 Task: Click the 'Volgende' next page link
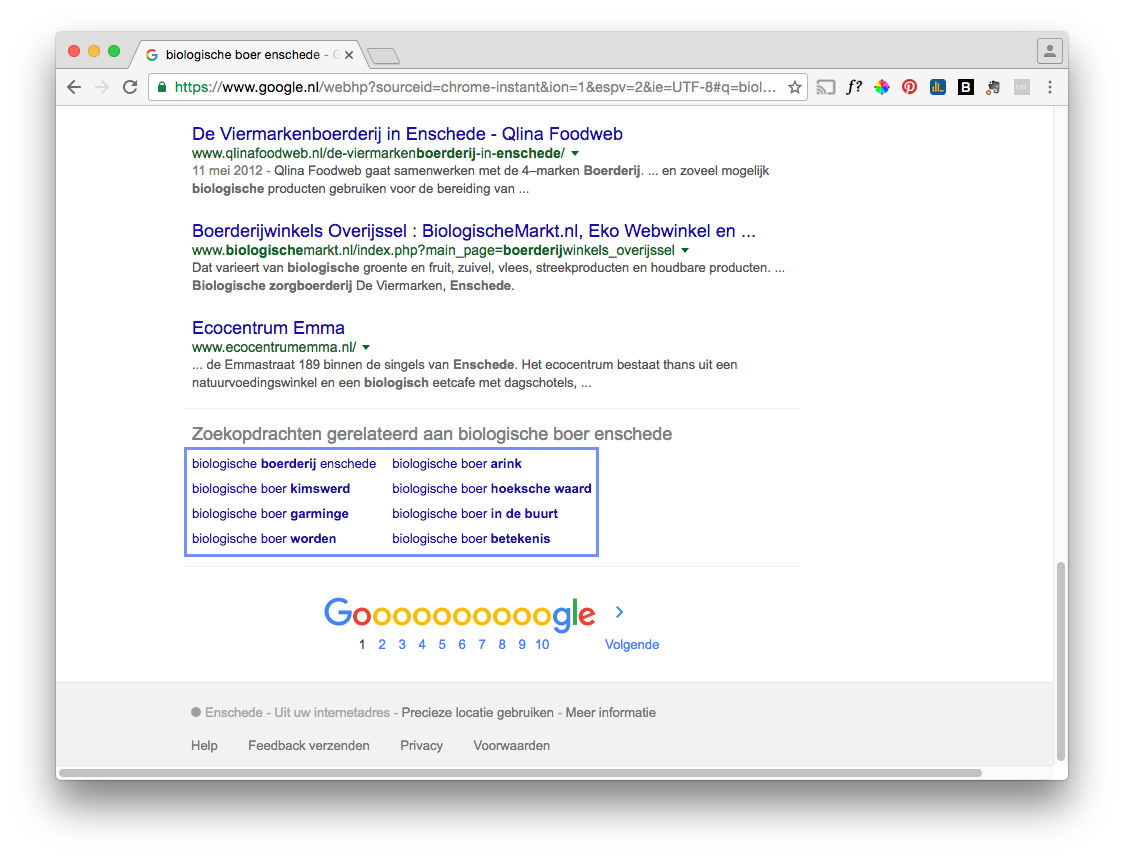(x=632, y=644)
